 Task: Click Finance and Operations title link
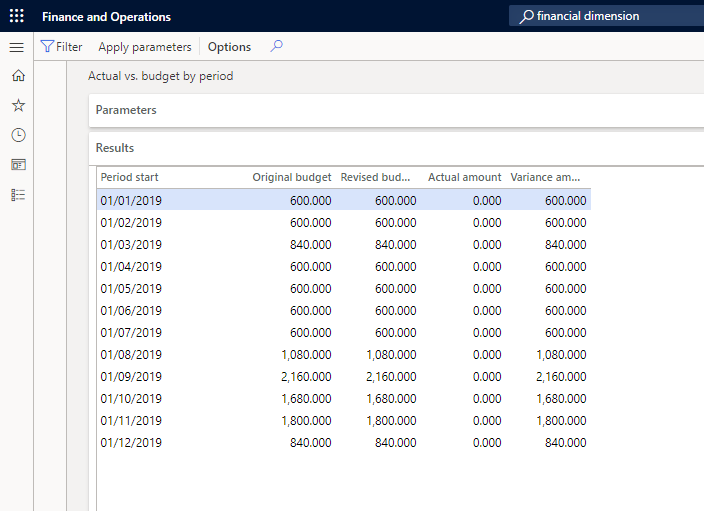click(106, 16)
